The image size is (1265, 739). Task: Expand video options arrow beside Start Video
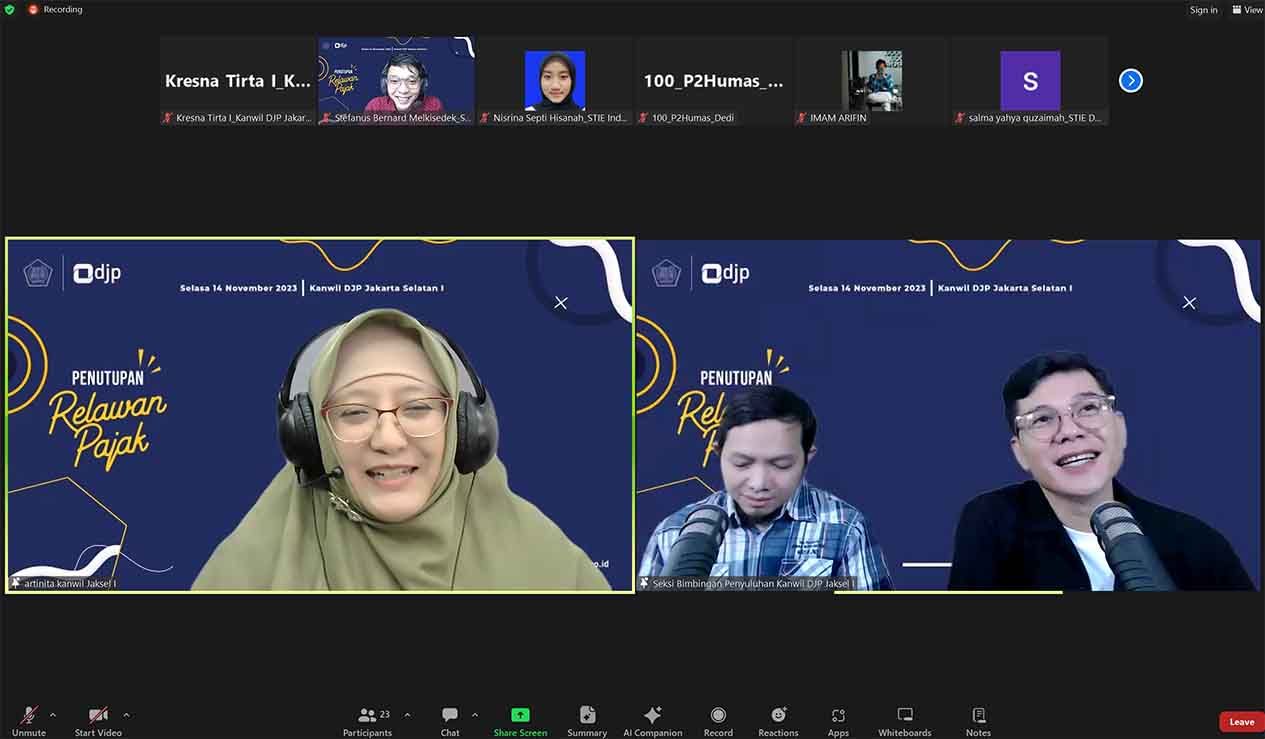(126, 715)
